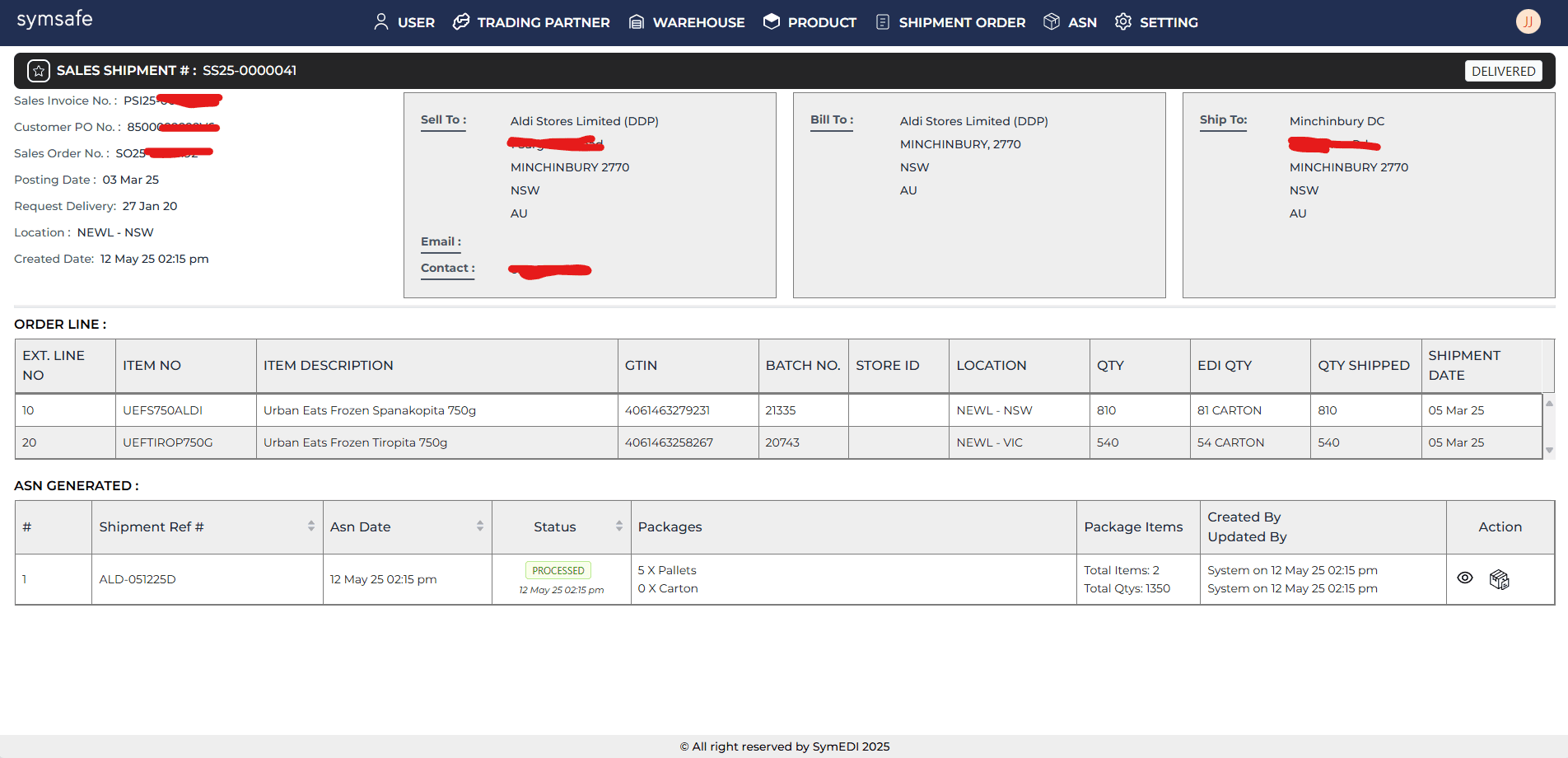The height and width of the screenshot is (758, 1568).
Task: Click the Warehouse building icon
Action: click(x=637, y=22)
